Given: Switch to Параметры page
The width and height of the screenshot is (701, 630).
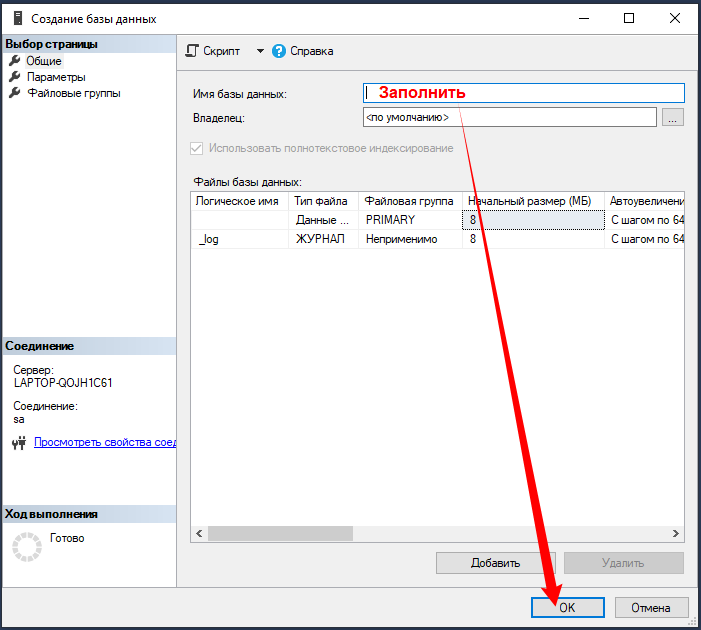Looking at the screenshot, I should [x=56, y=77].
